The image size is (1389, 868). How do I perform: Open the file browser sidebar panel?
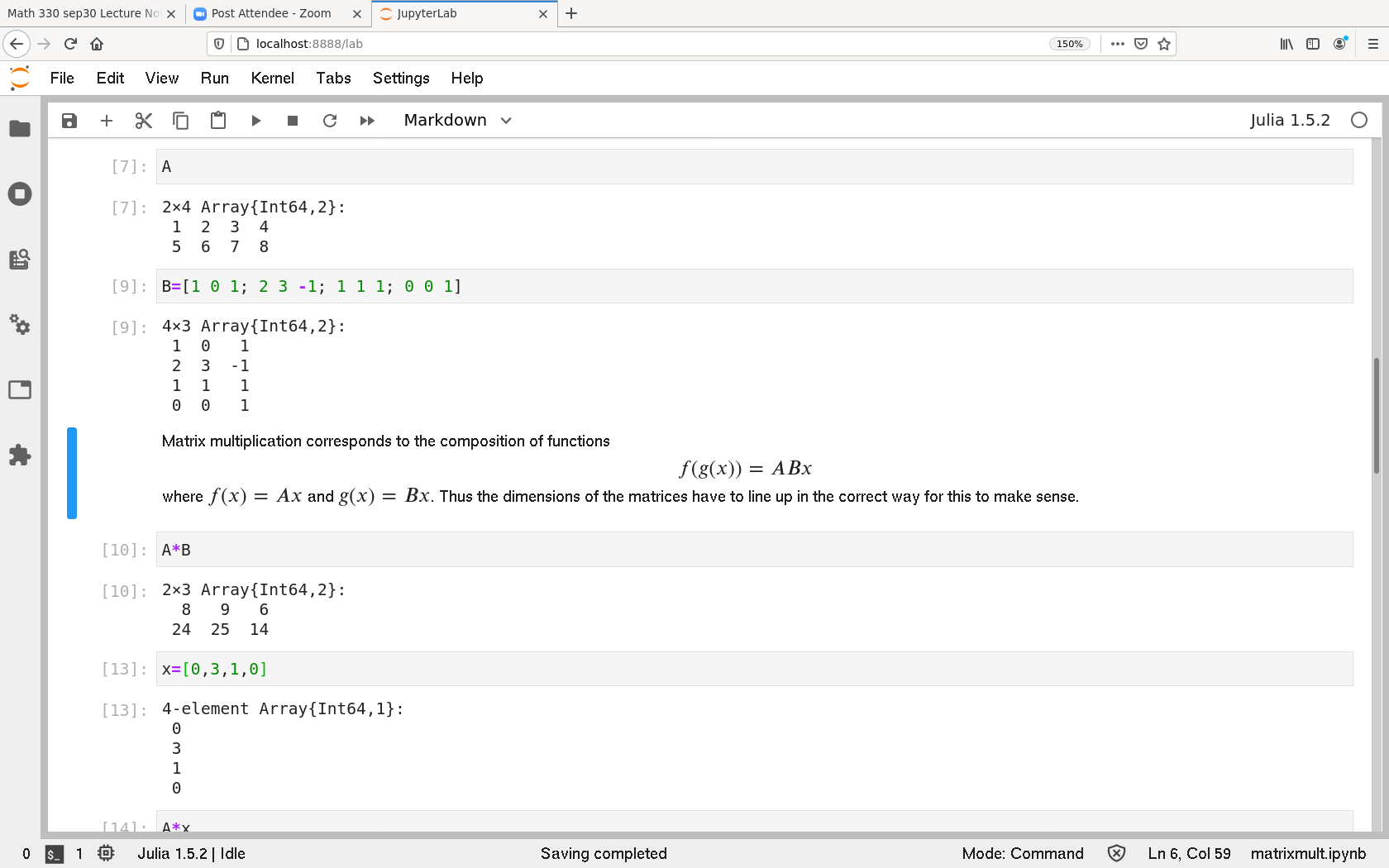pos(20,129)
